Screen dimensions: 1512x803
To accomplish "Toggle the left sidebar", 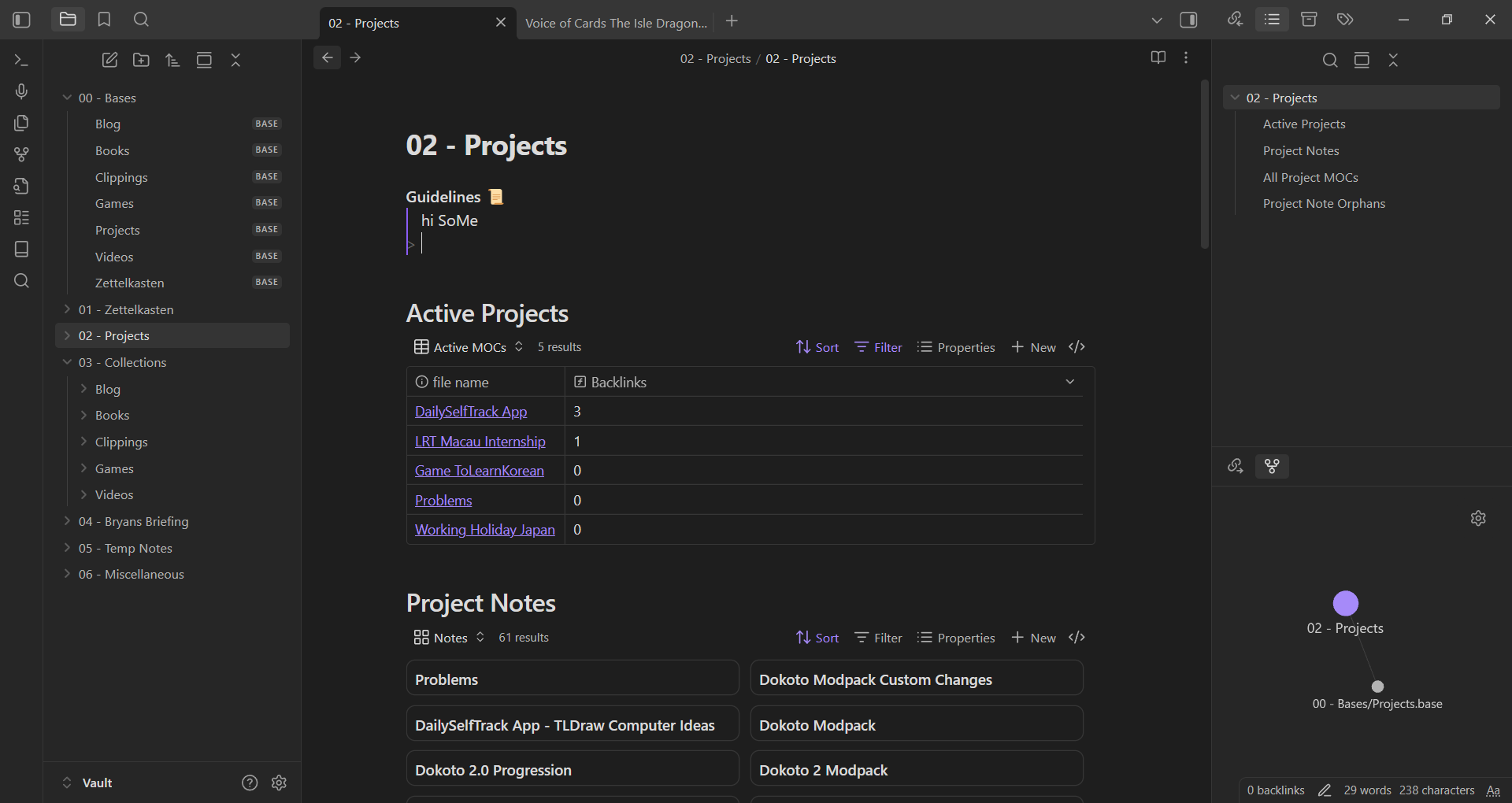I will [x=21, y=20].
